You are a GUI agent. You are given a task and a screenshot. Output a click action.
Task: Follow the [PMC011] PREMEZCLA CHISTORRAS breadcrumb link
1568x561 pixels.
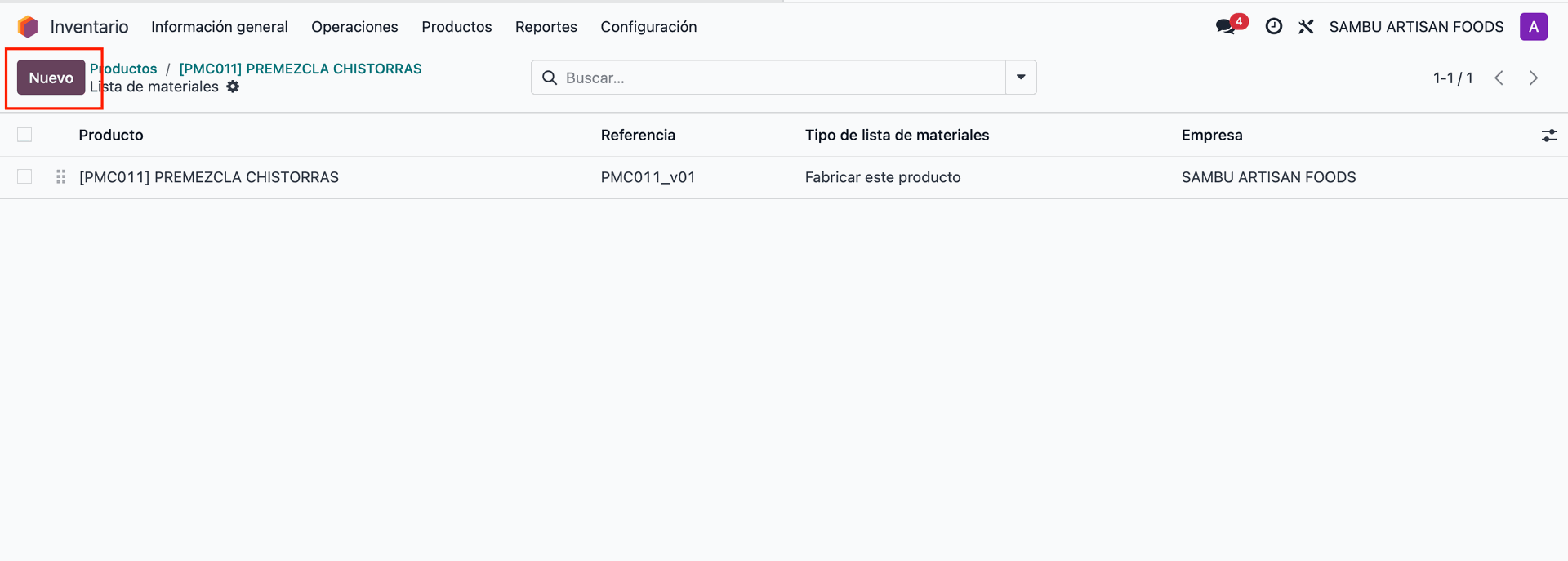pyautogui.click(x=301, y=69)
